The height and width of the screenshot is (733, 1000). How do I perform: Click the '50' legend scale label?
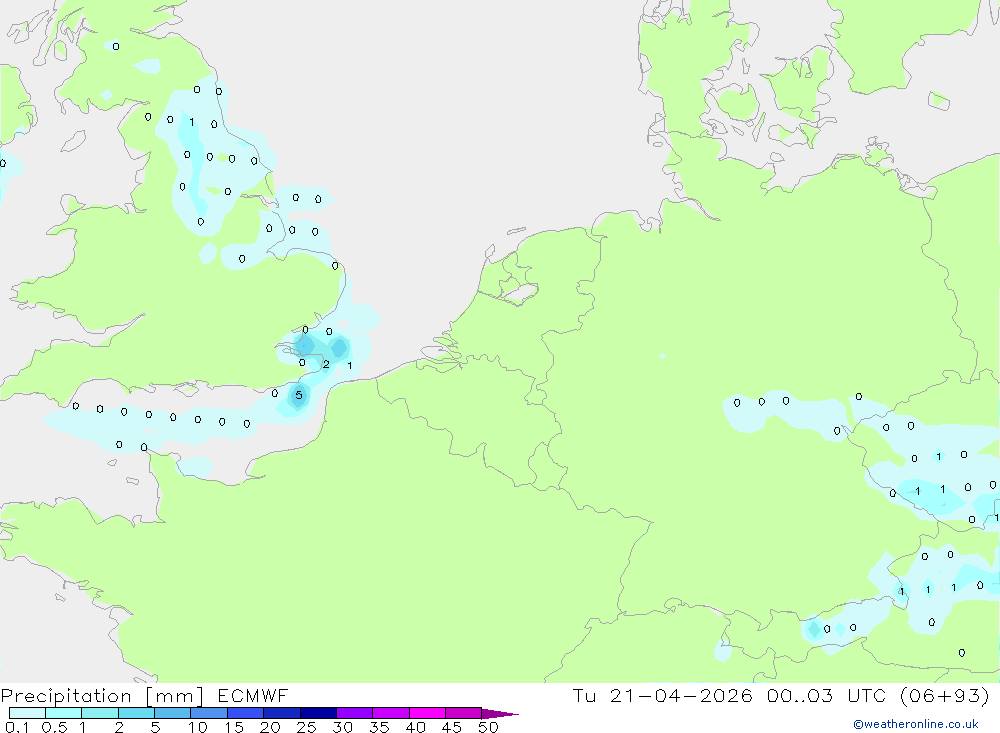click(489, 727)
